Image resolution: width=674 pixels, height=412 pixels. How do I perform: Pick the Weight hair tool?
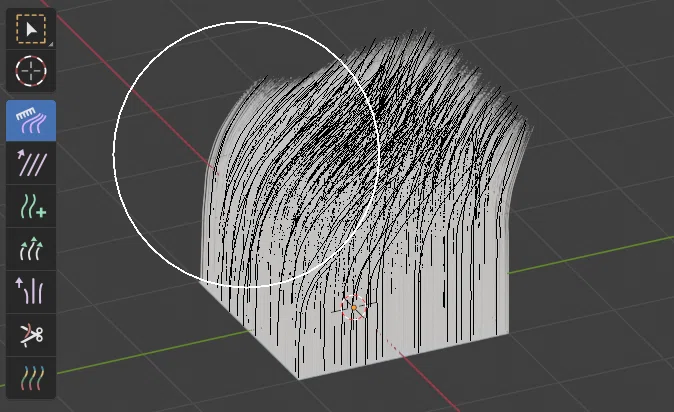coord(31,378)
